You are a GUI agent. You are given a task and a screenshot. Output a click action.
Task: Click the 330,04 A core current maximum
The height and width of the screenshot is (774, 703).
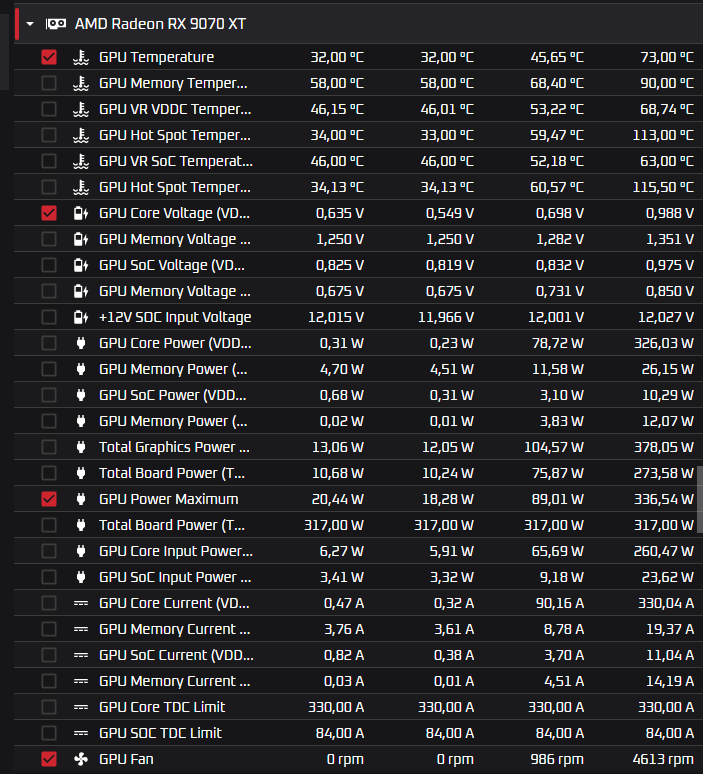[666, 603]
